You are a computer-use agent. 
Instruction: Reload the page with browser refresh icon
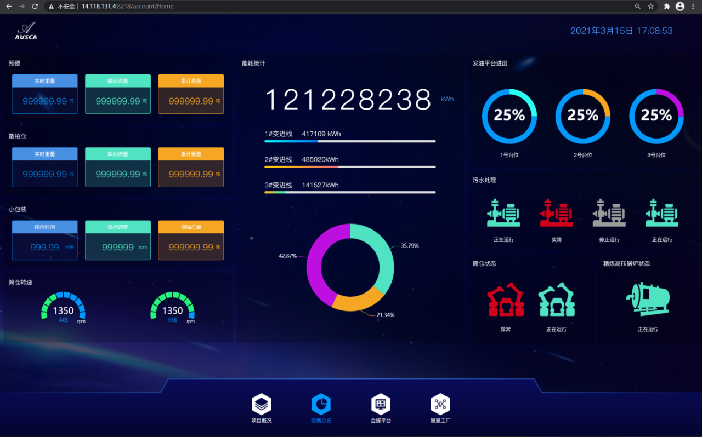(35, 6)
